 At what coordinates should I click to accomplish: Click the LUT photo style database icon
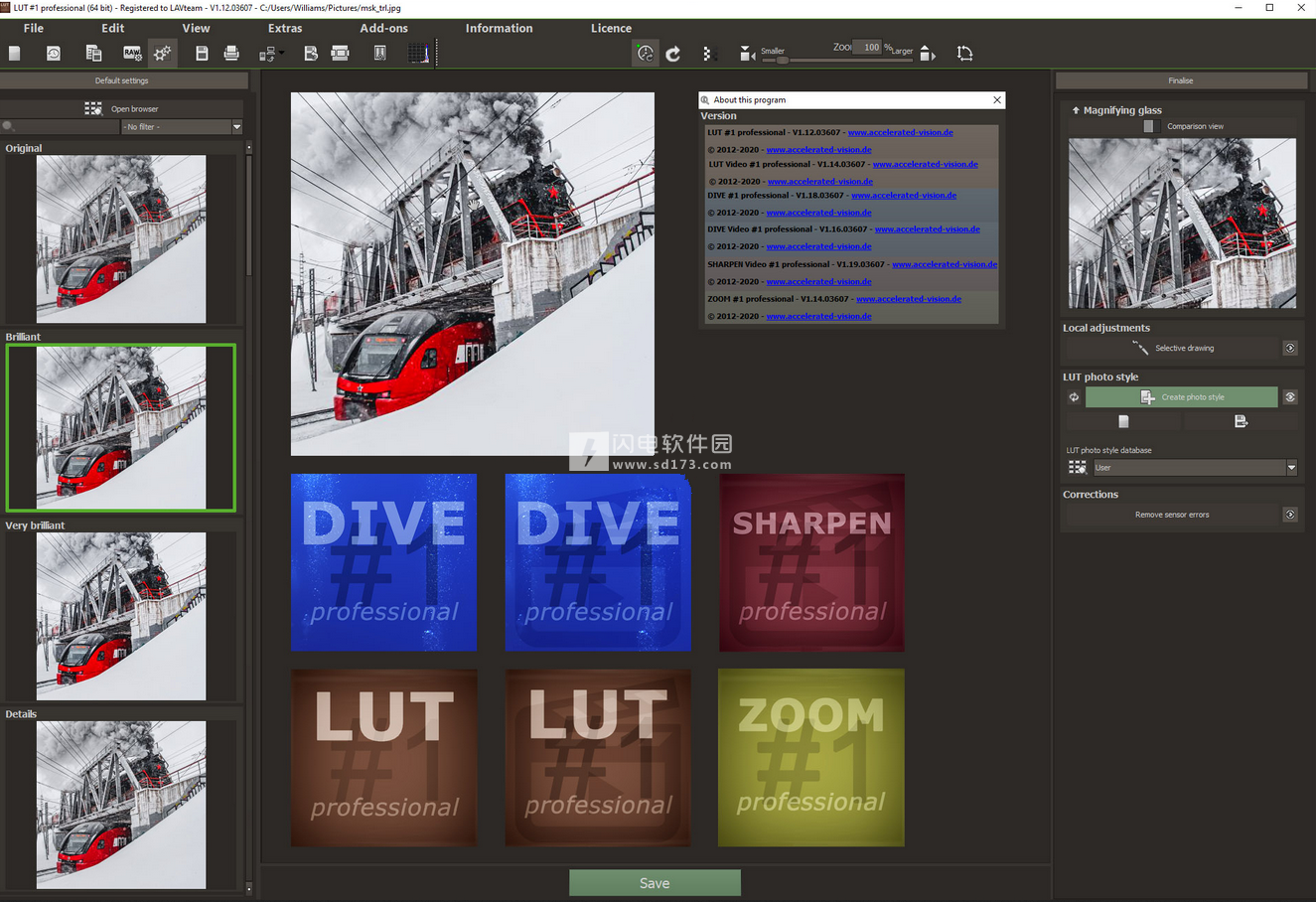(x=1077, y=467)
